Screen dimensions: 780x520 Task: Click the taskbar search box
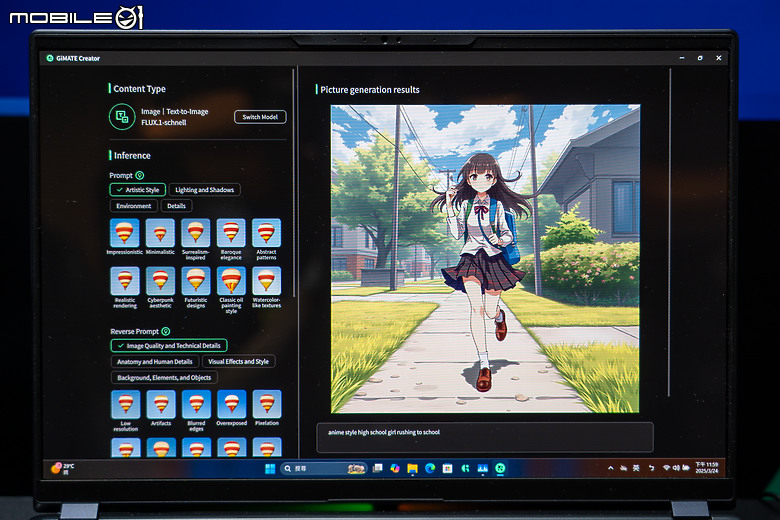pyautogui.click(x=323, y=469)
